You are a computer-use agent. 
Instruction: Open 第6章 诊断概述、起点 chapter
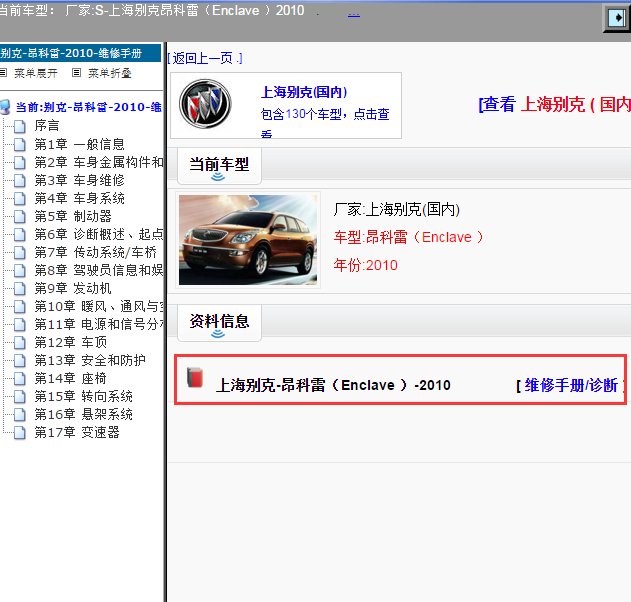(x=99, y=234)
